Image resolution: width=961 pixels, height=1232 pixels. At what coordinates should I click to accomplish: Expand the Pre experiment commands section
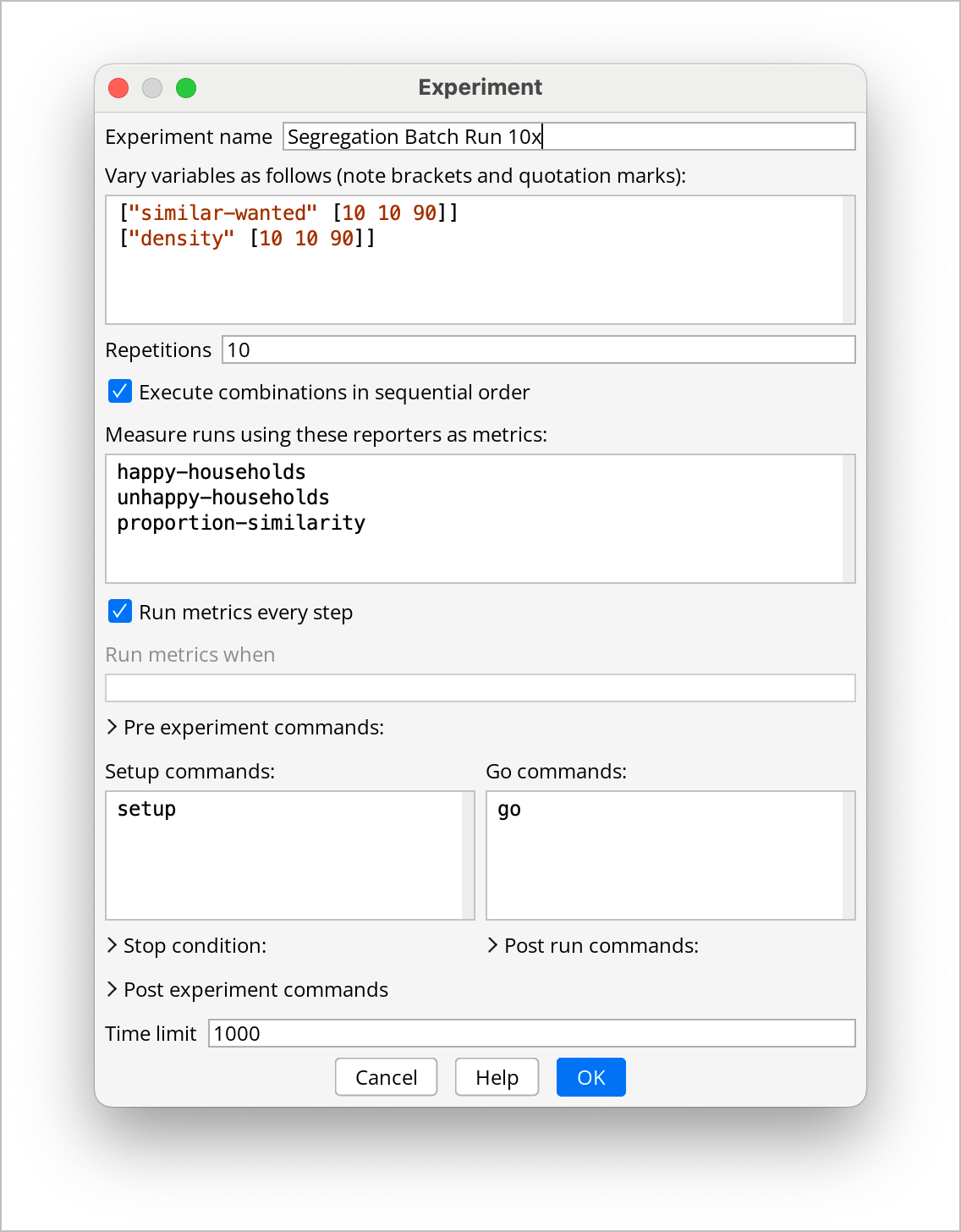pos(113,728)
